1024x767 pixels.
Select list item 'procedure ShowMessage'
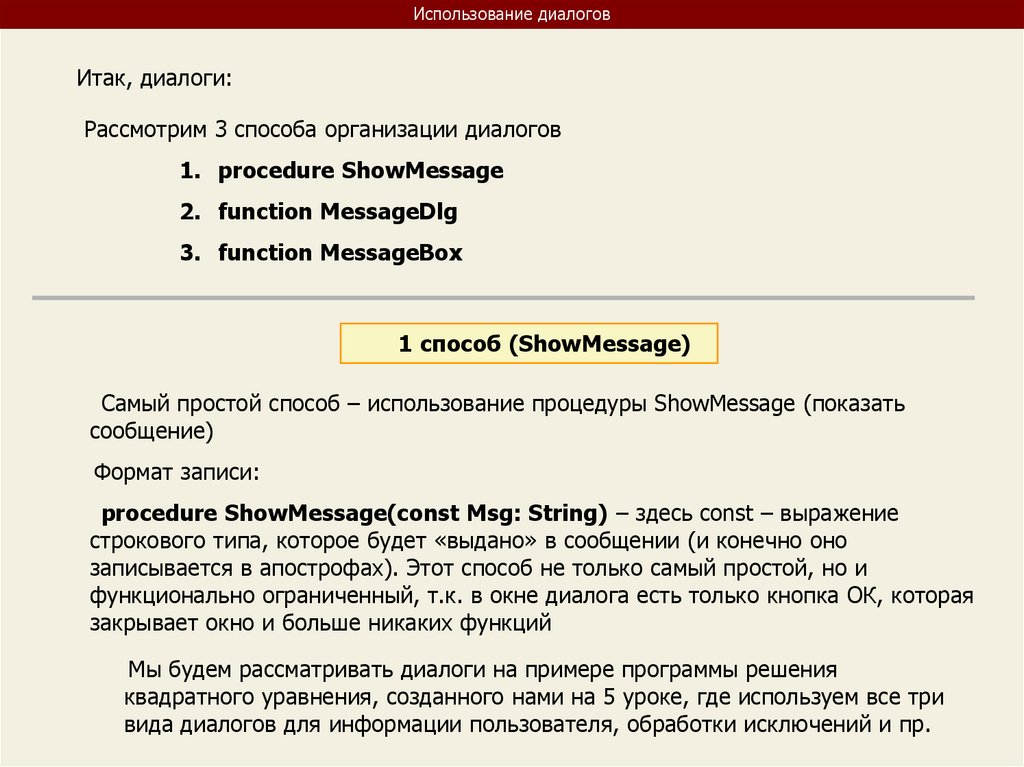[x=360, y=171]
